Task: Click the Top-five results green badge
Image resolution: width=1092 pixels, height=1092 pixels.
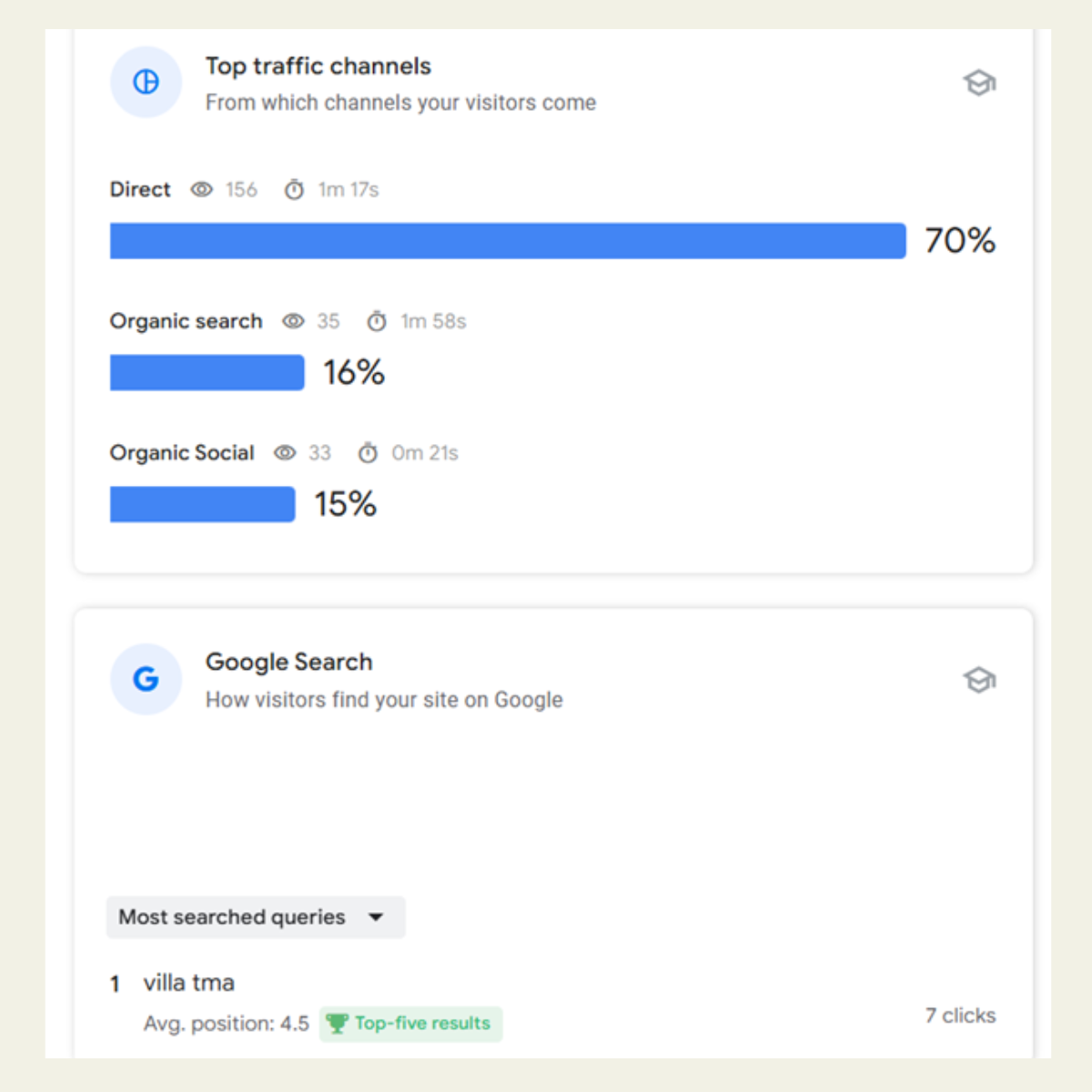Action: [x=411, y=1024]
